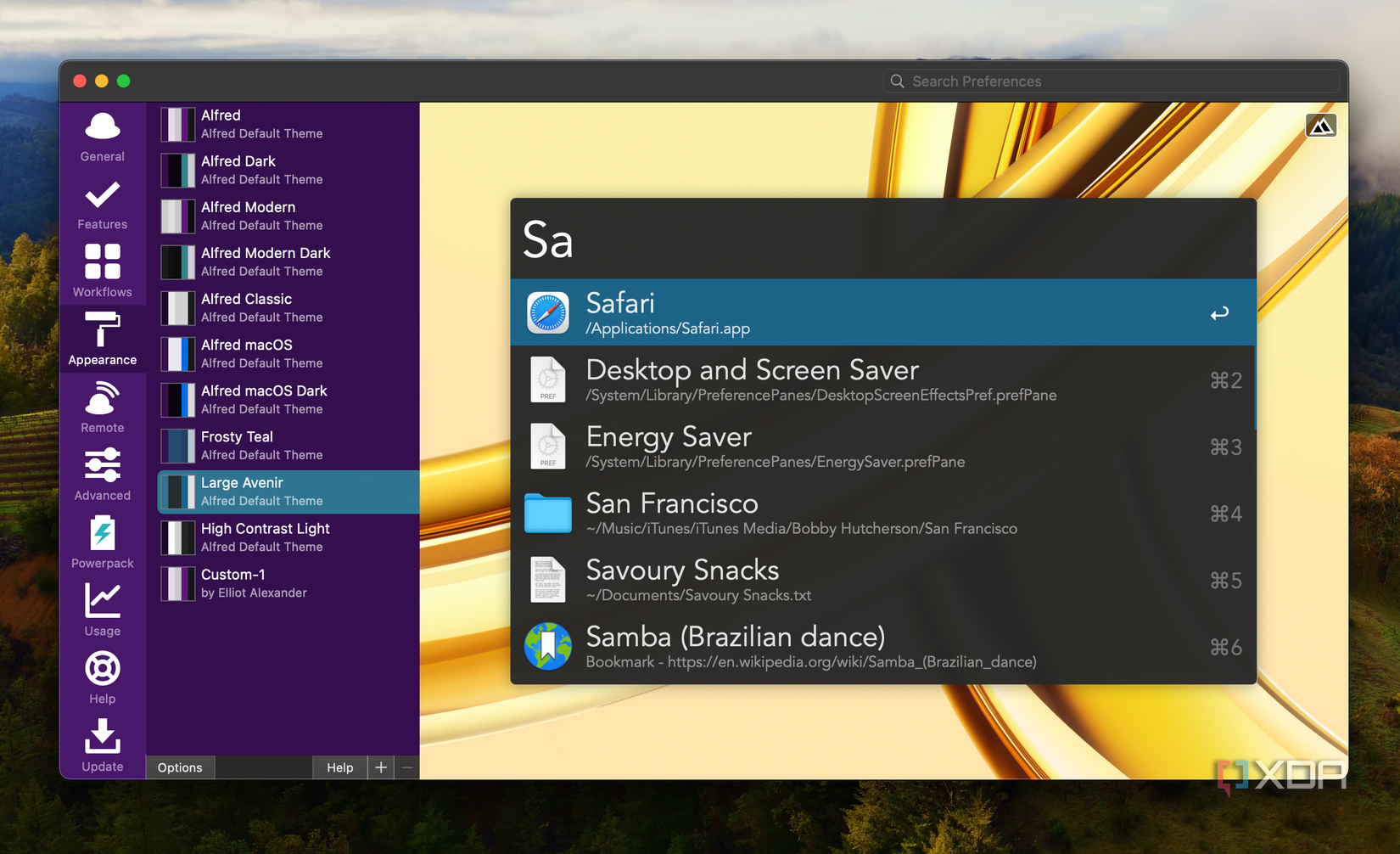Open the Remote preferences section
This screenshot has width=1400, height=854.
pos(102,407)
